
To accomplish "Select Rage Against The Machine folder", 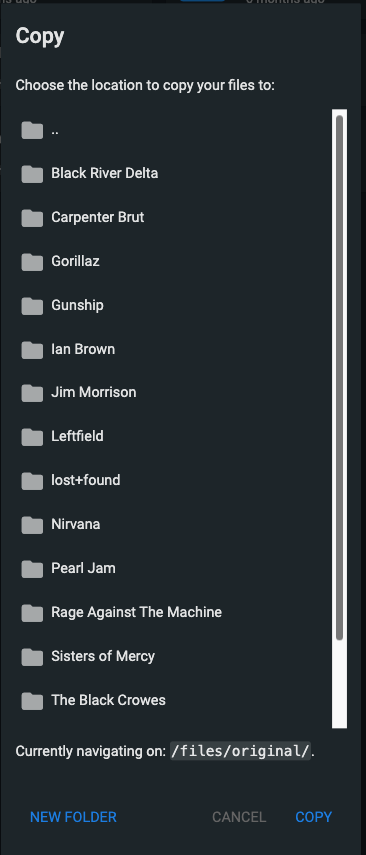I will (x=173, y=612).
